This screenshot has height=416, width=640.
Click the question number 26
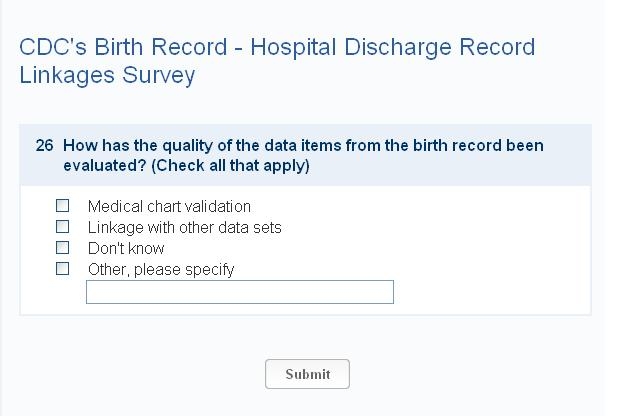(44, 146)
